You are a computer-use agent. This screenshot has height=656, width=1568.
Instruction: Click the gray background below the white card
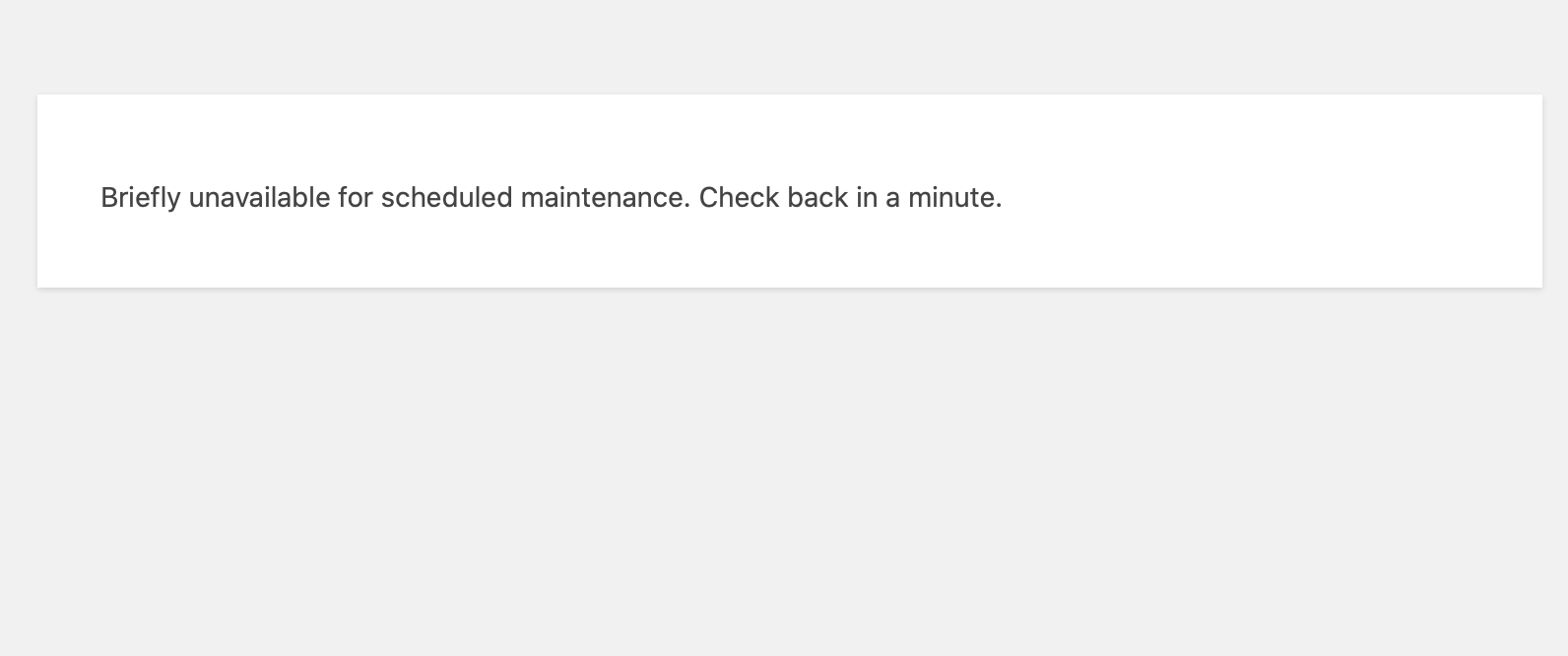pyautogui.click(x=788, y=473)
